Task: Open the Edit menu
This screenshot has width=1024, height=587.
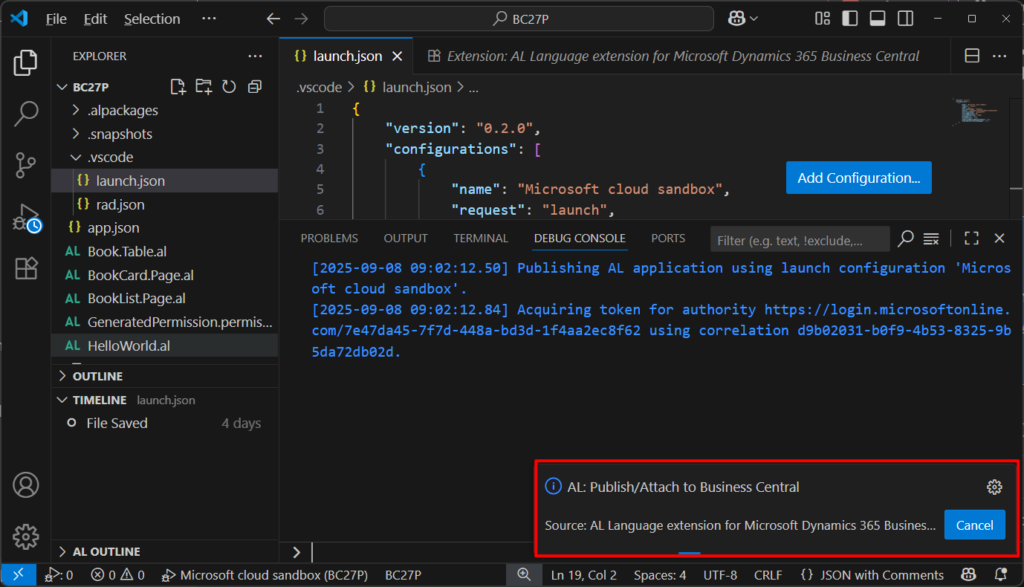Action: [x=95, y=19]
